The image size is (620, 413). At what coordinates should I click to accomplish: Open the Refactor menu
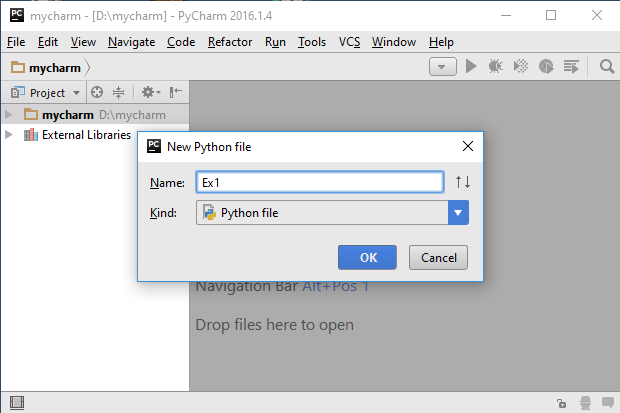point(230,42)
